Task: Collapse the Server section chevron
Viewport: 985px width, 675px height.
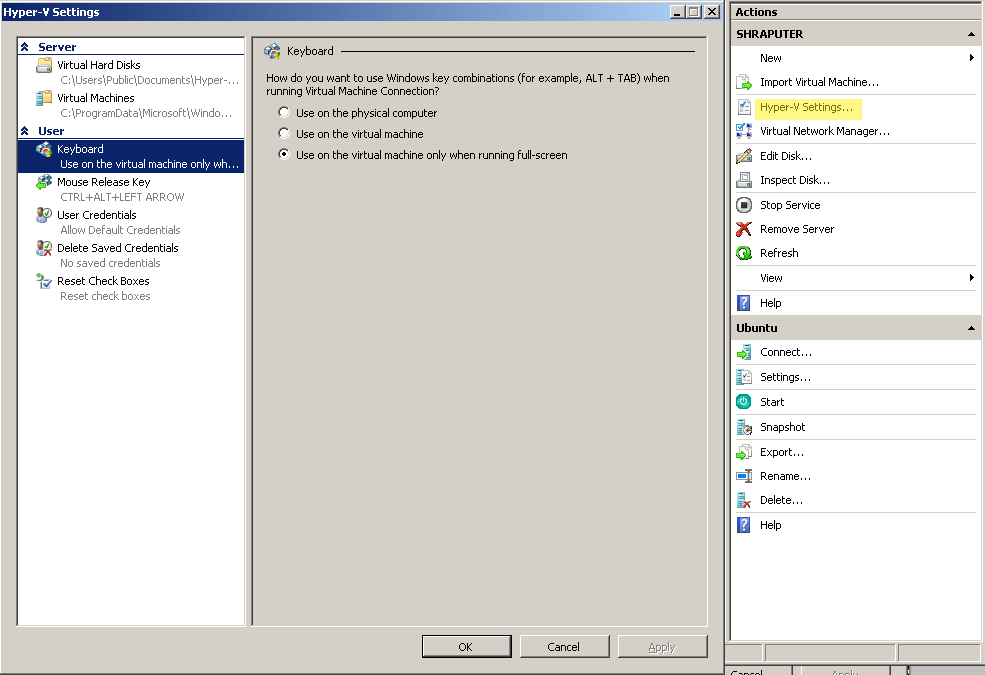Action: click(24, 46)
